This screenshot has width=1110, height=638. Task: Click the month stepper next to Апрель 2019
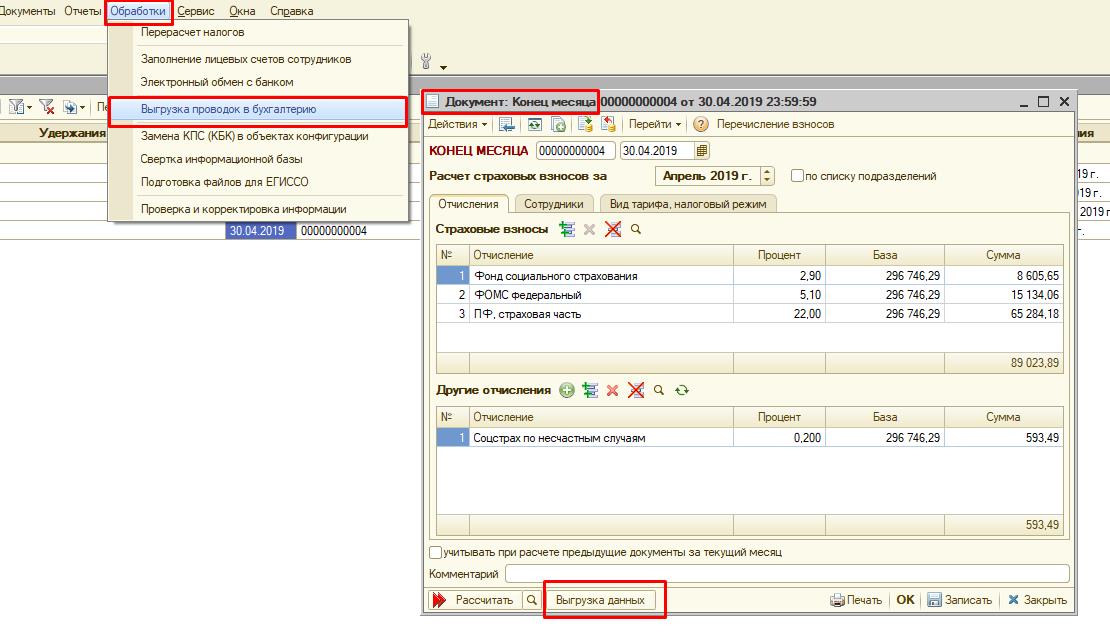(767, 176)
